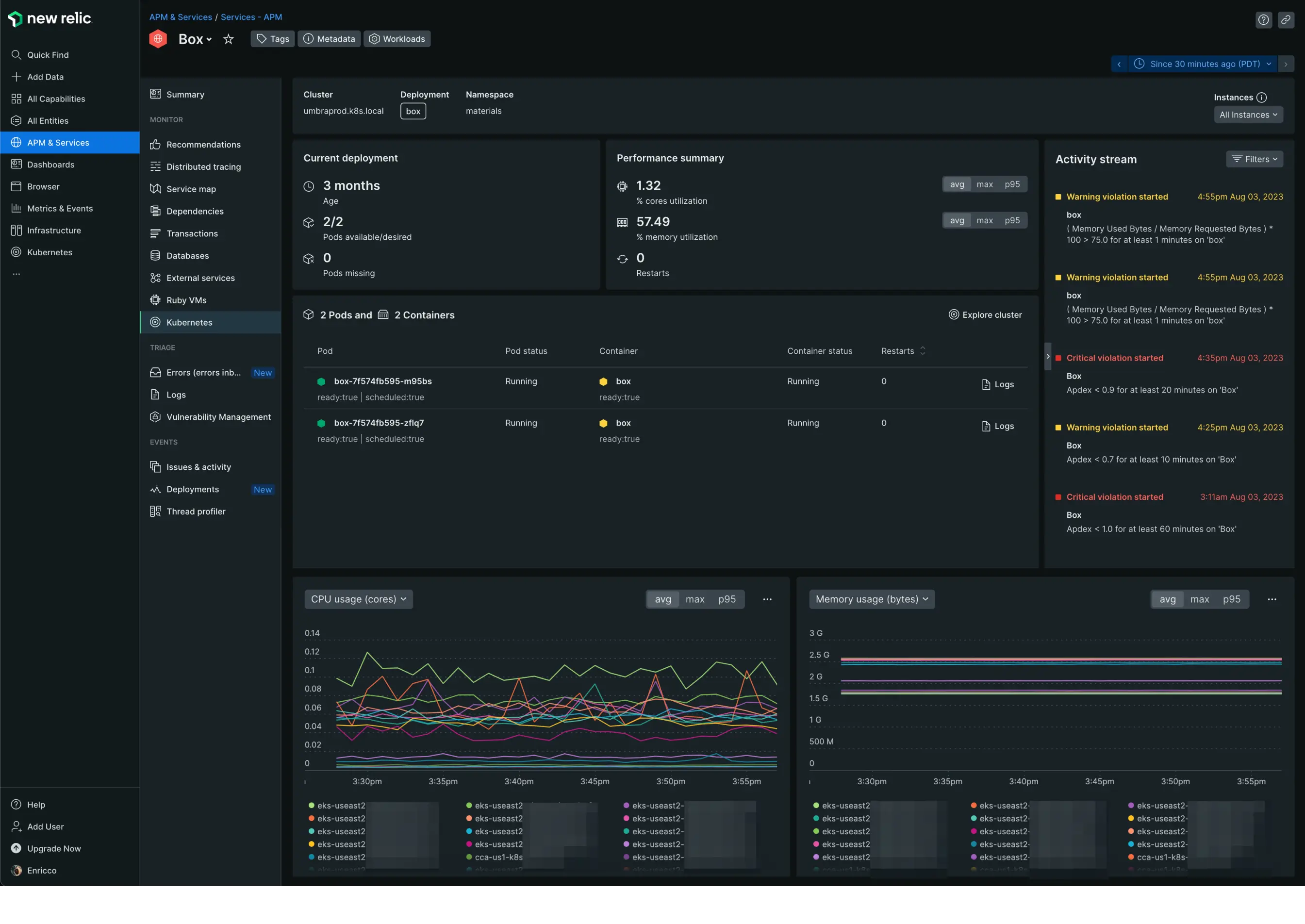Switch Memory usage chart to max

(1199, 599)
